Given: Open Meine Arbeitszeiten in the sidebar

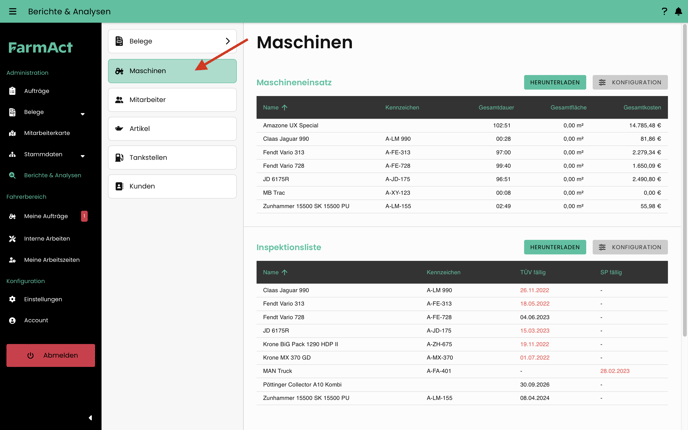Looking at the screenshot, I should click(50, 260).
